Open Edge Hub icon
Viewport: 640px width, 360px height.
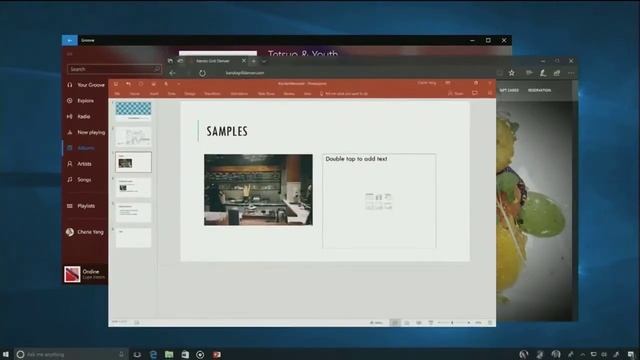[x=529, y=73]
